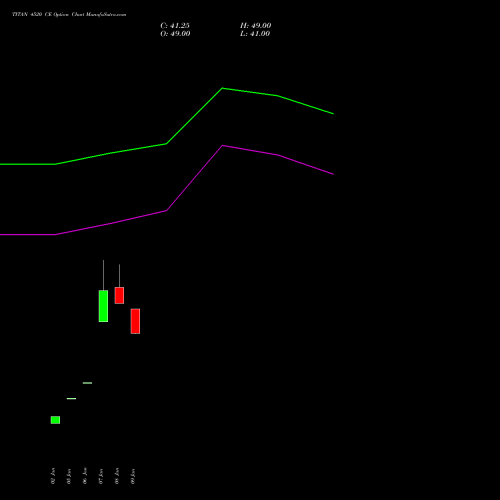Click the 06 Jan flat candlestick
500x500 pixels.
87,383
